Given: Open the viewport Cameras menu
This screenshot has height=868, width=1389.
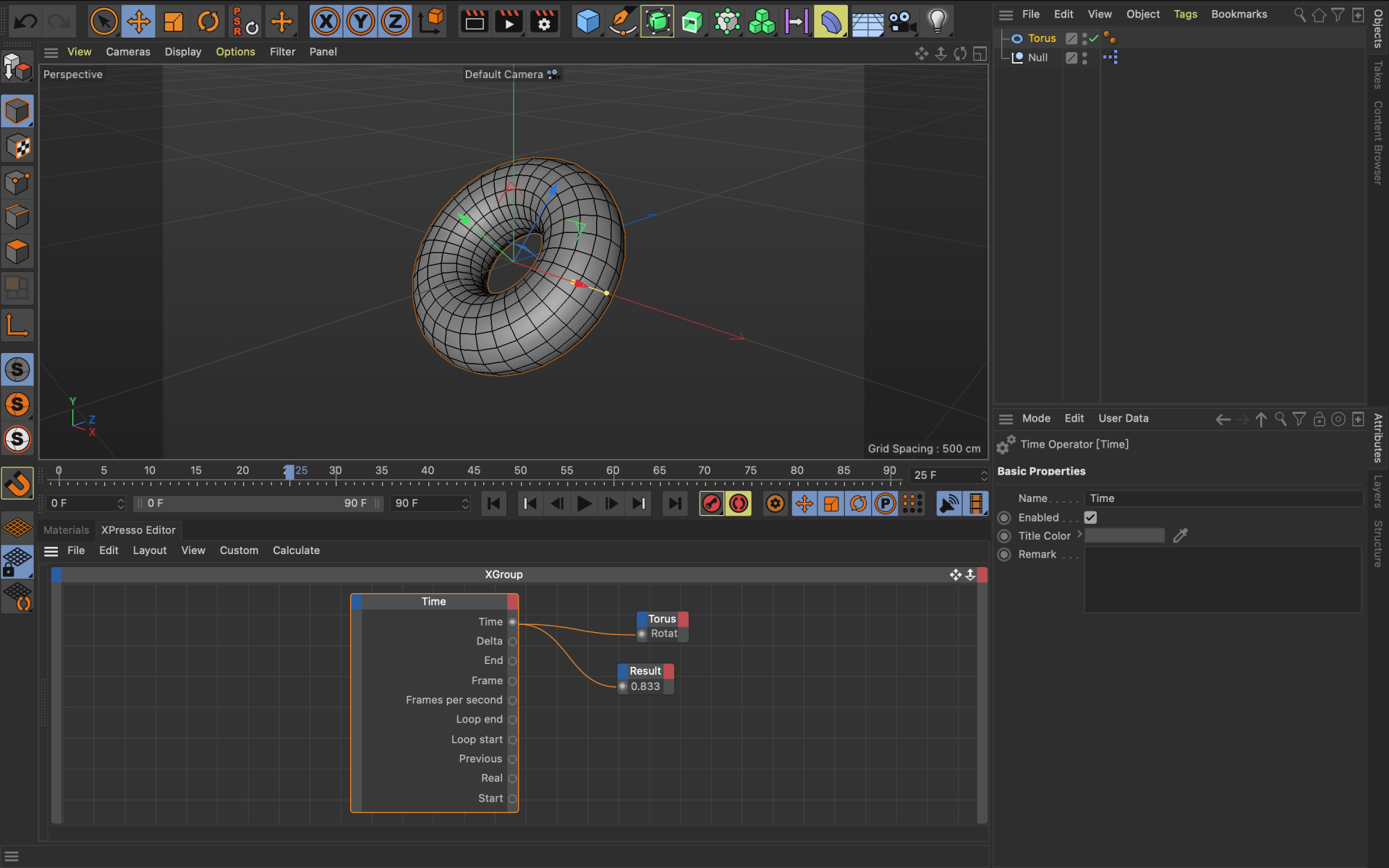Looking at the screenshot, I should coord(128,52).
